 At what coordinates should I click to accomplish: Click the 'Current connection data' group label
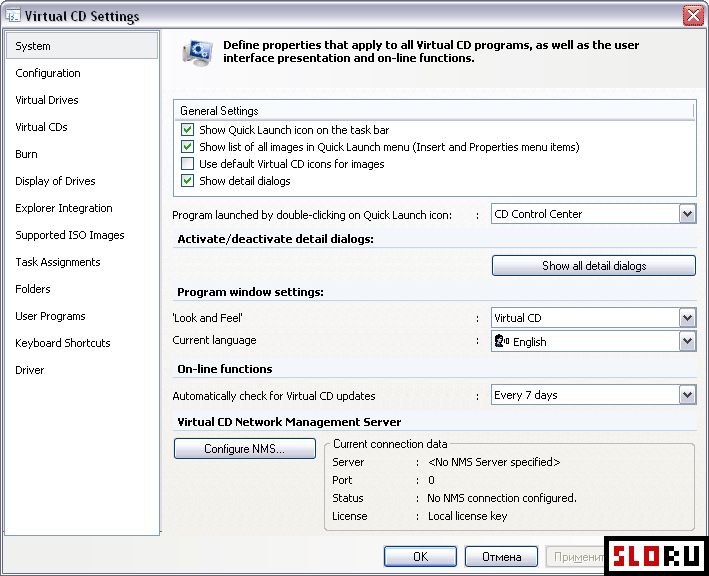tap(390, 444)
